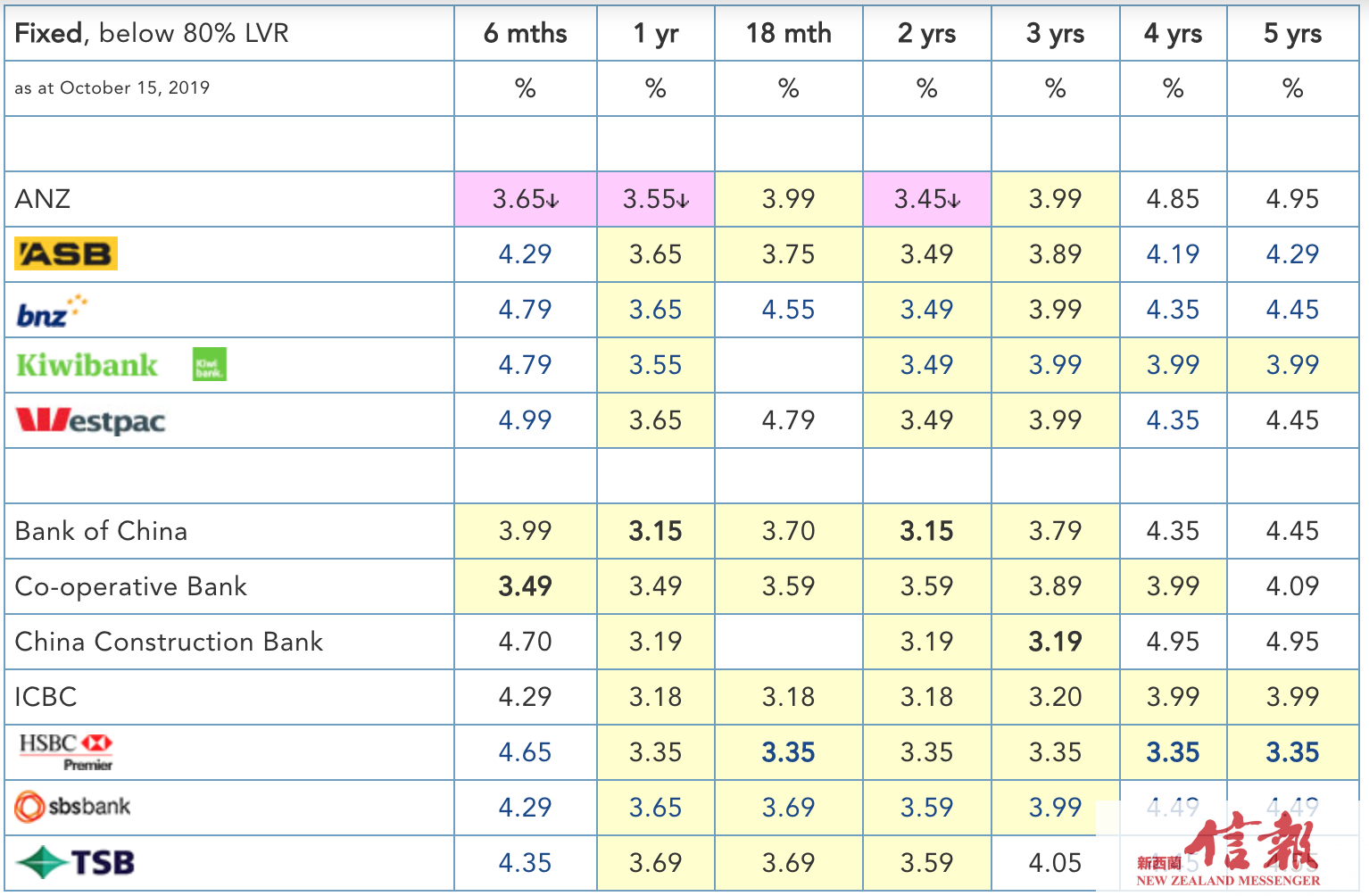Click the ASB bank logo
The height and width of the screenshot is (896, 1369).
tap(66, 254)
